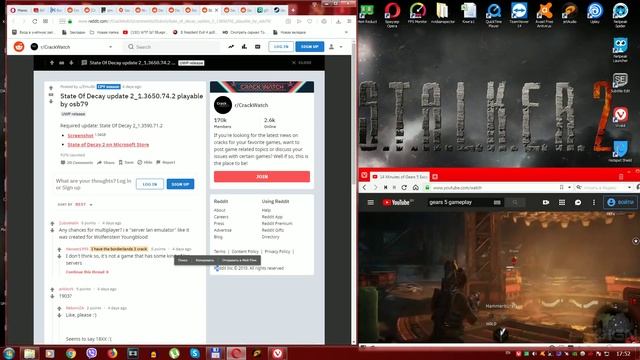Screen dimensions: 640x360
Task: Open the QuickTime Player desktop shortcut
Action: coord(493,15)
